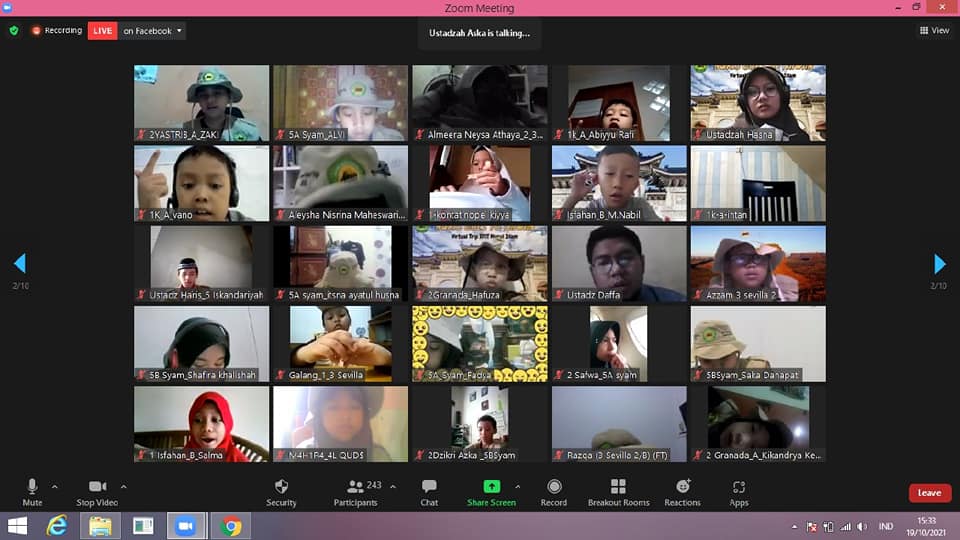This screenshot has width=960, height=540.
Task: Go to previous gallery page arrow
Action: point(19,264)
